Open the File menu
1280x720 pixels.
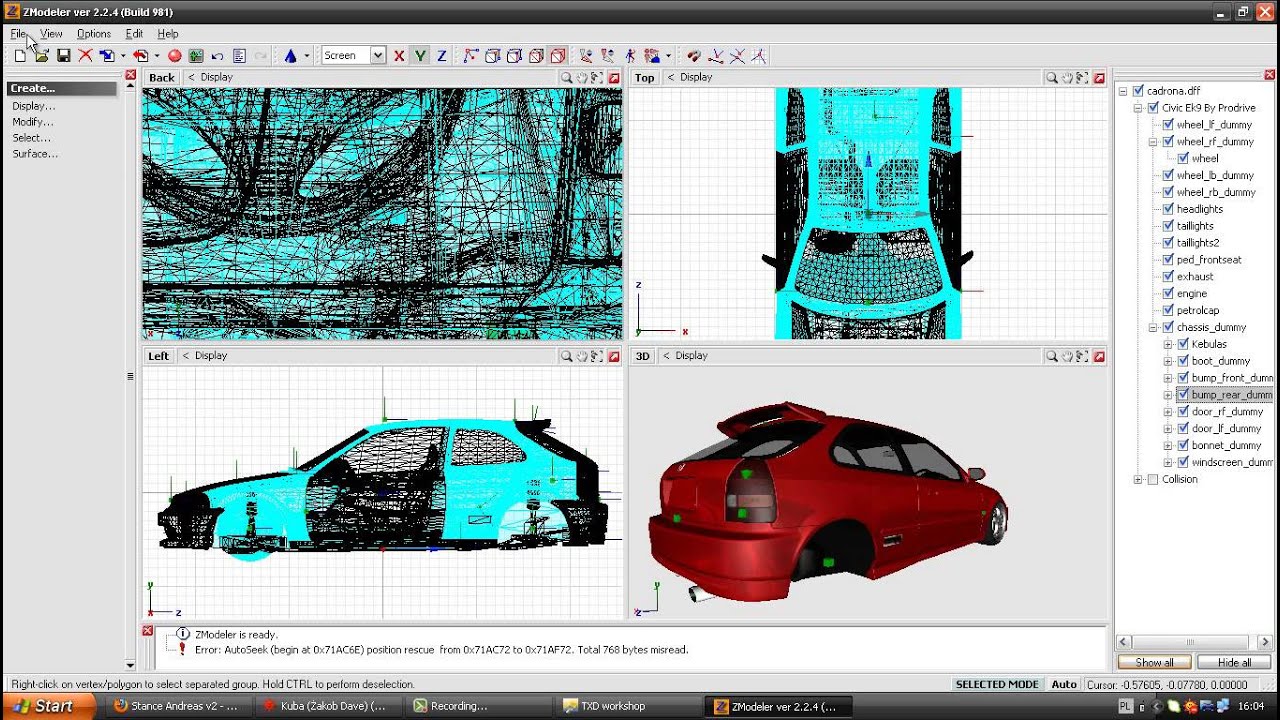pyautogui.click(x=18, y=34)
